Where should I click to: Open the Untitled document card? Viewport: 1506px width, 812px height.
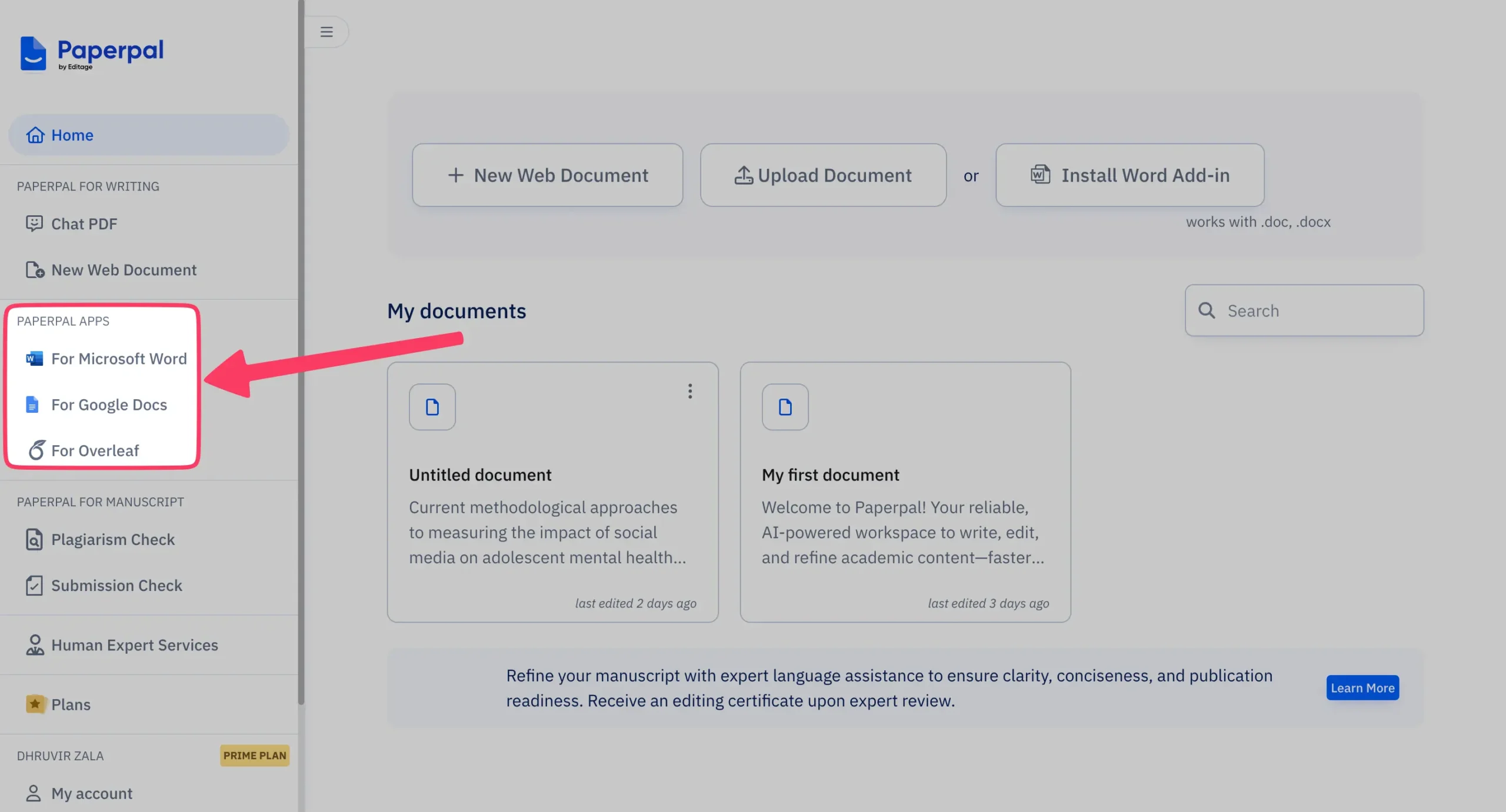553,492
